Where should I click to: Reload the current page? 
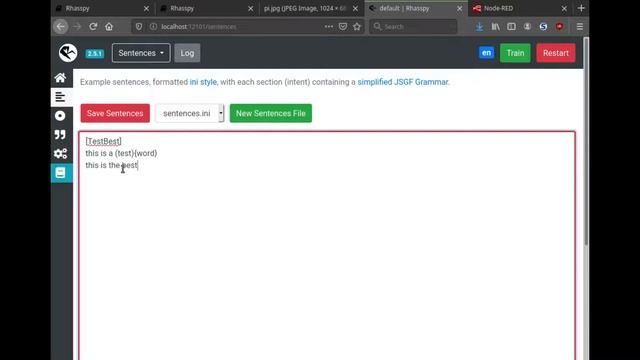[x=93, y=27]
